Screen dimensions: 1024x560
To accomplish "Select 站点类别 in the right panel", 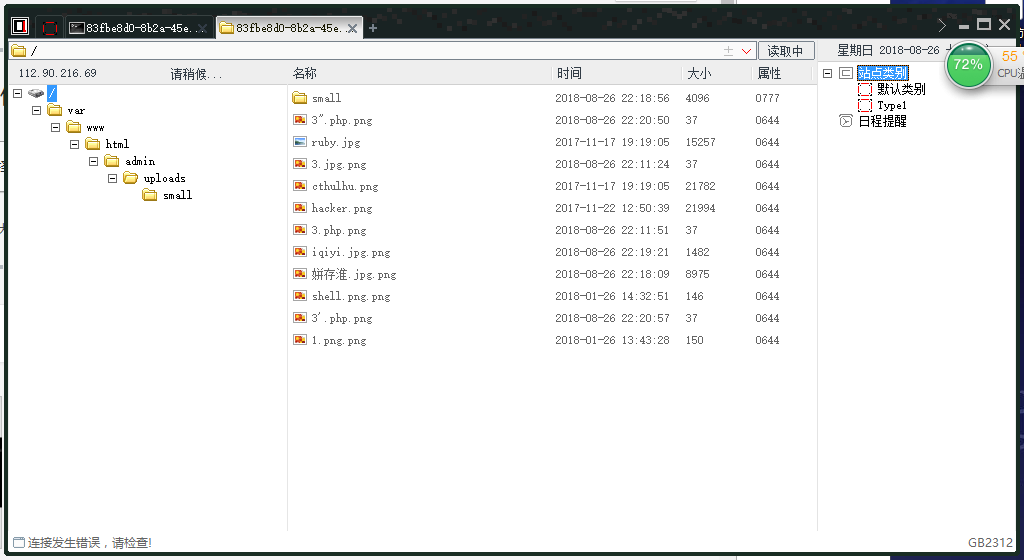I will [883, 73].
